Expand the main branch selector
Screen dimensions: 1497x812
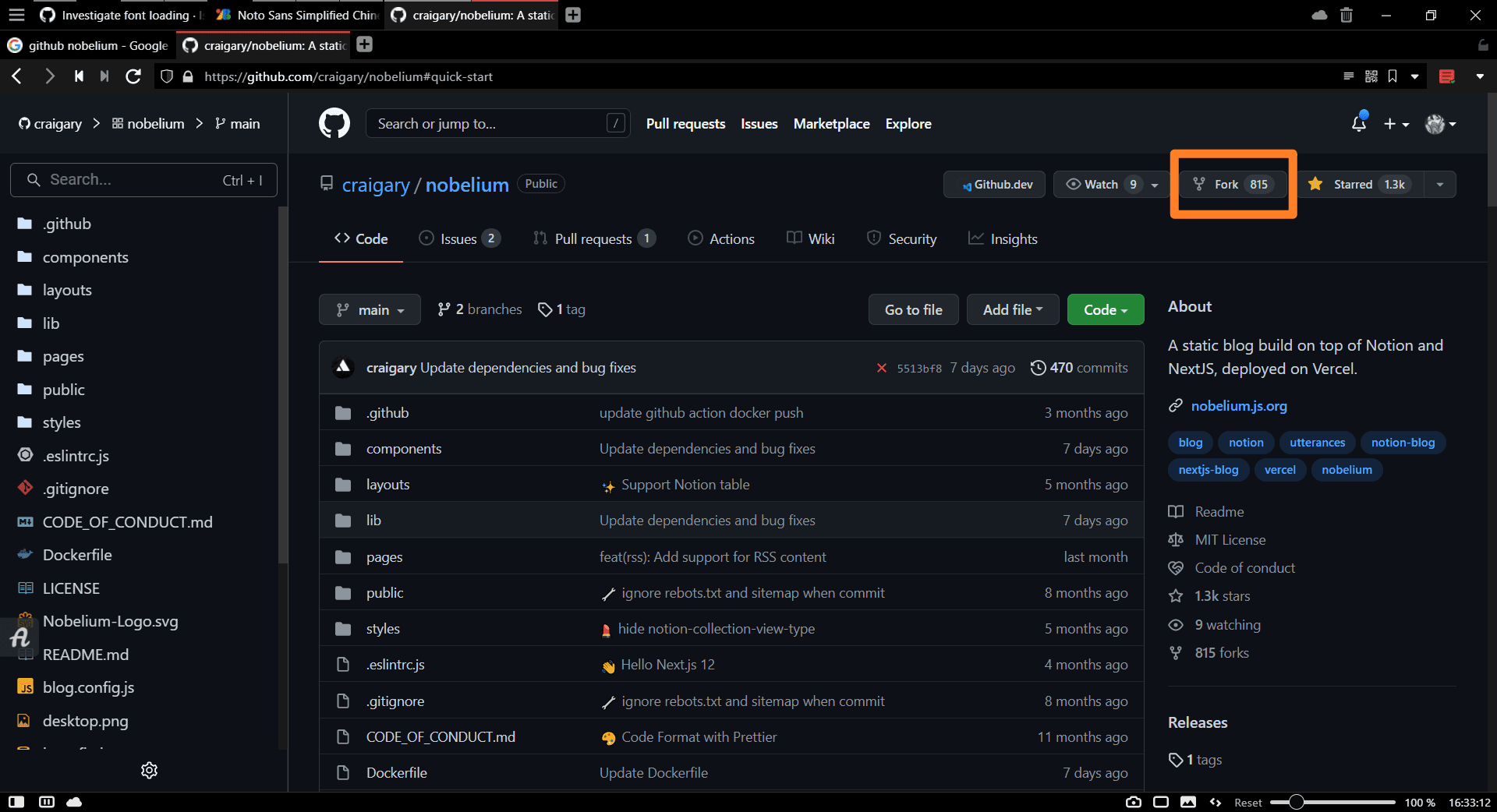370,309
